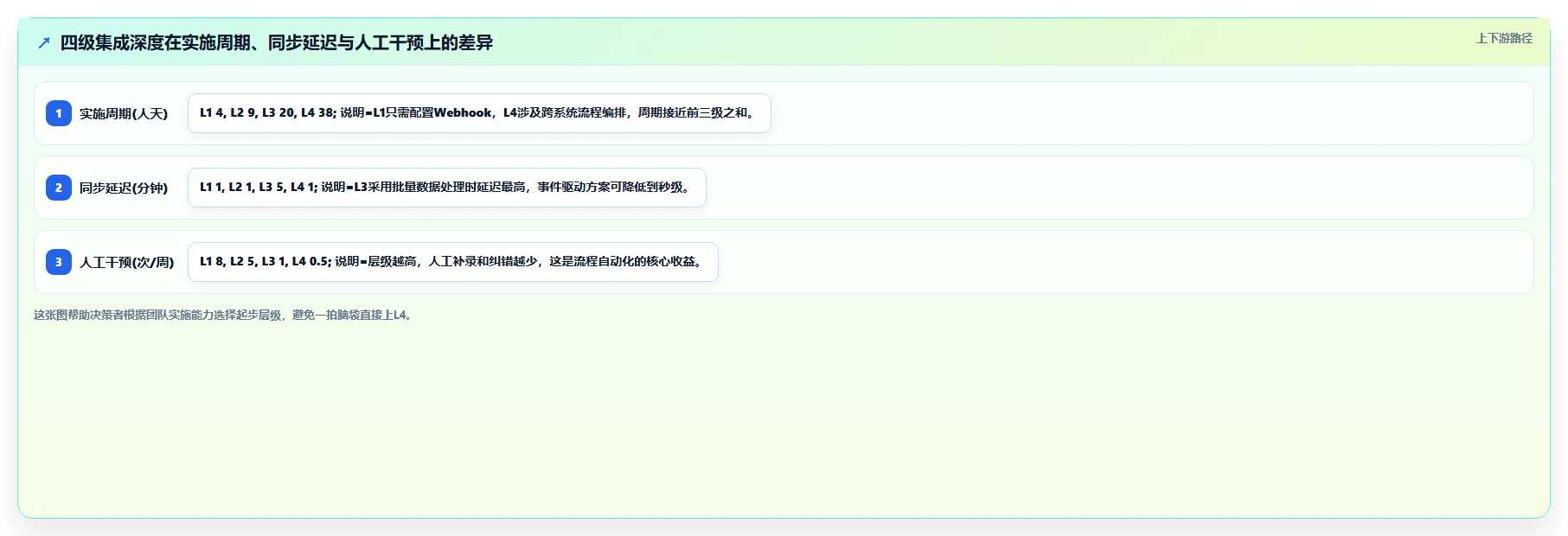Image resolution: width=1568 pixels, height=536 pixels.
Task: Click the value box starting L1 4, L2 9
Action: pyautogui.click(x=479, y=113)
